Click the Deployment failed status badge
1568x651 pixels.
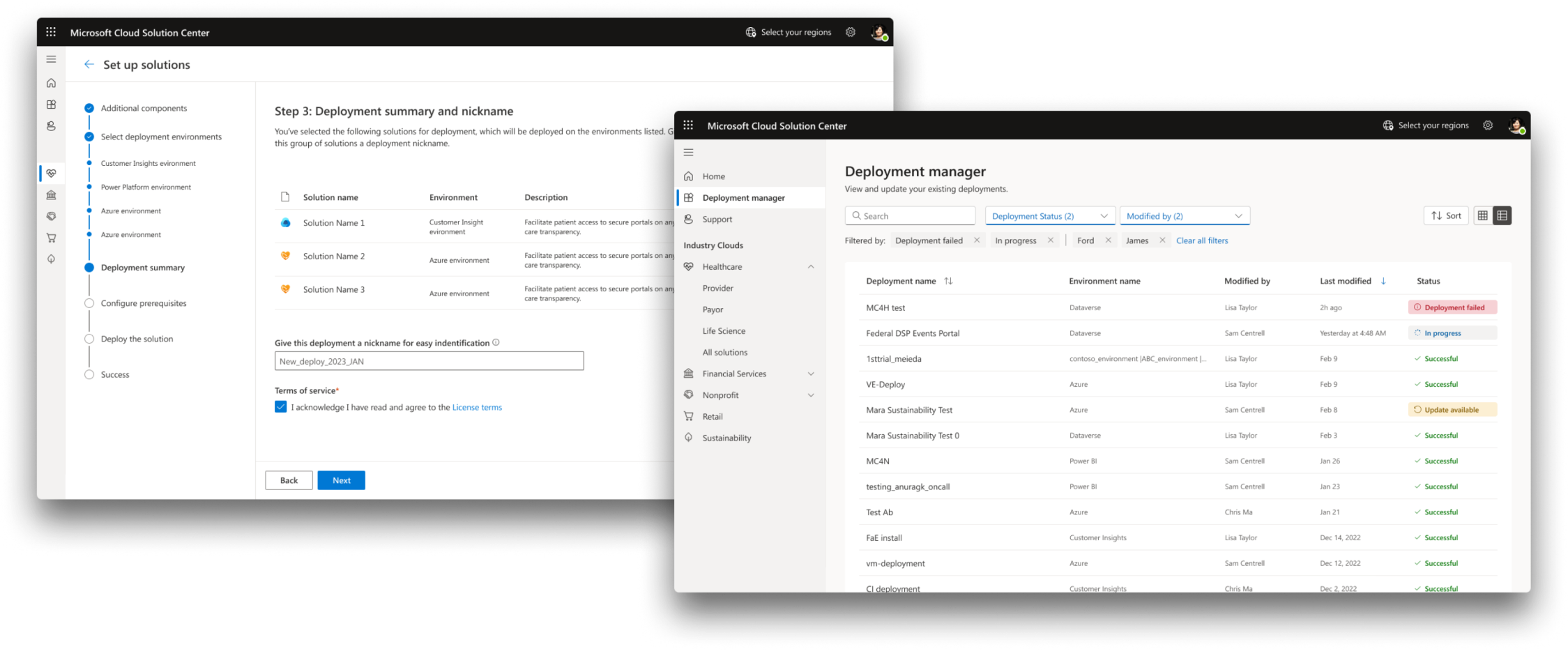point(1452,307)
